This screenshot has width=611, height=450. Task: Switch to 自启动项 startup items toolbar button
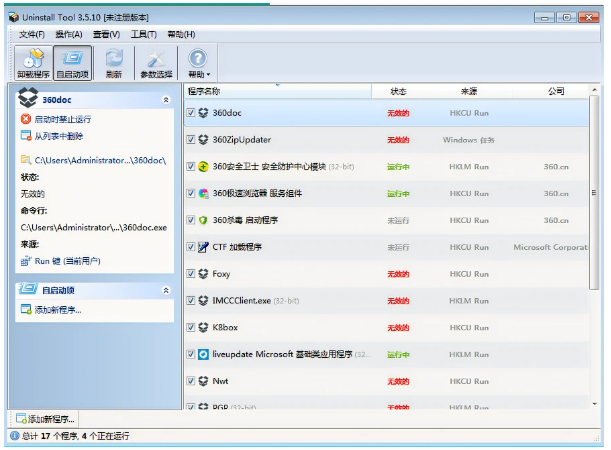[72, 63]
